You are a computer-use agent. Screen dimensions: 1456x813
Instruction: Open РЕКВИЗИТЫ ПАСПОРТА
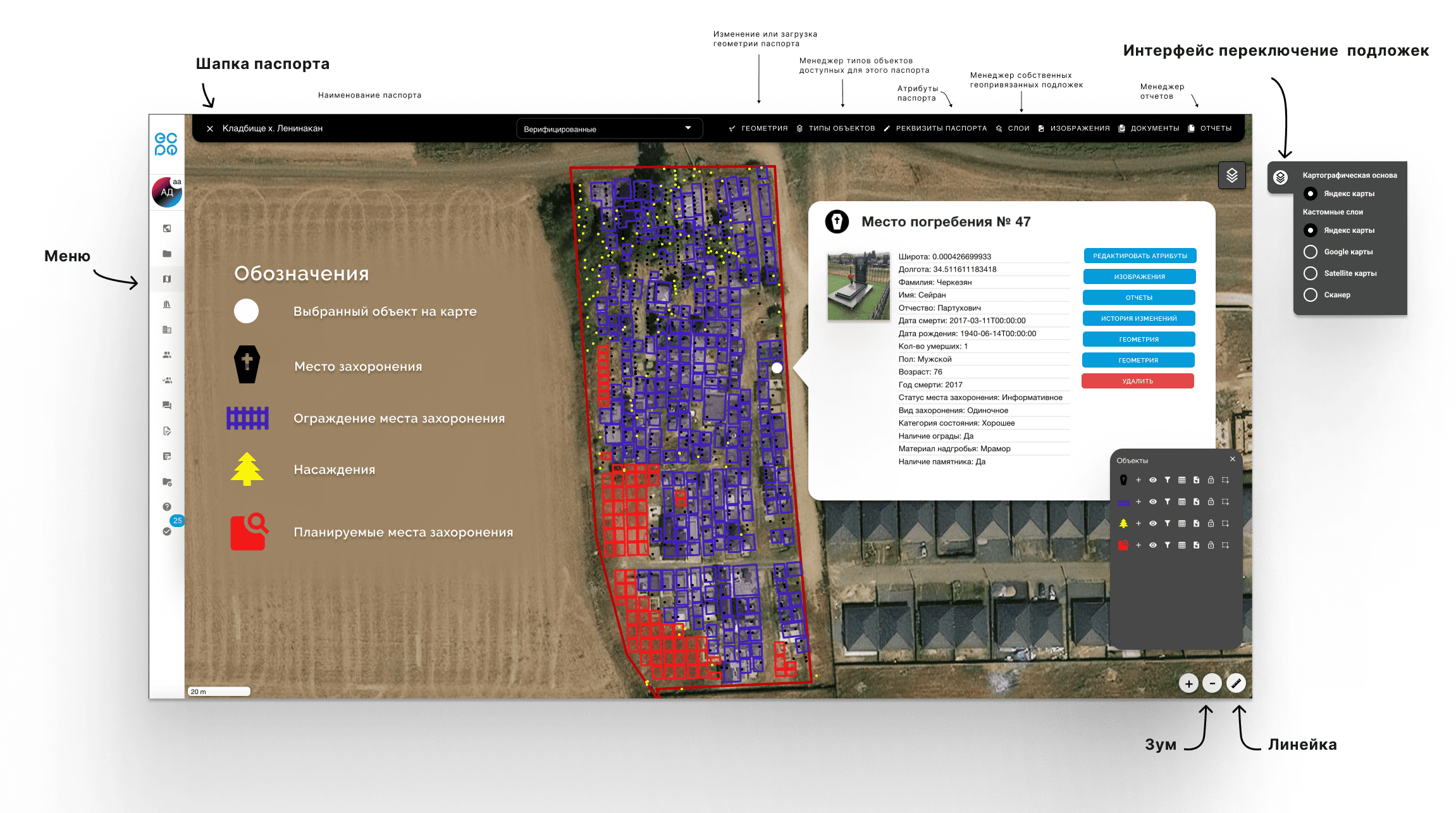(935, 128)
